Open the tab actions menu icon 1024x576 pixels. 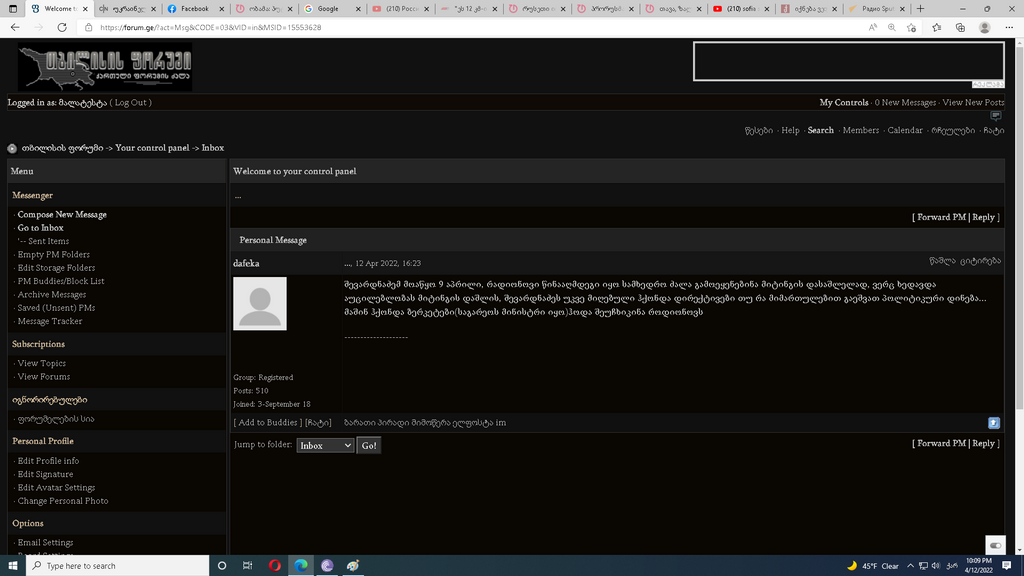point(12,8)
